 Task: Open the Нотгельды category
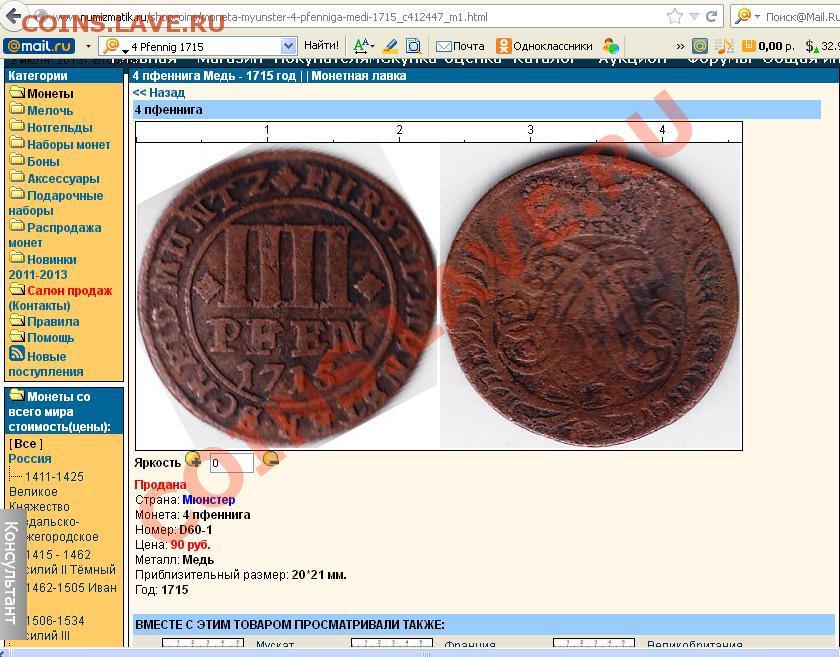[x=59, y=128]
